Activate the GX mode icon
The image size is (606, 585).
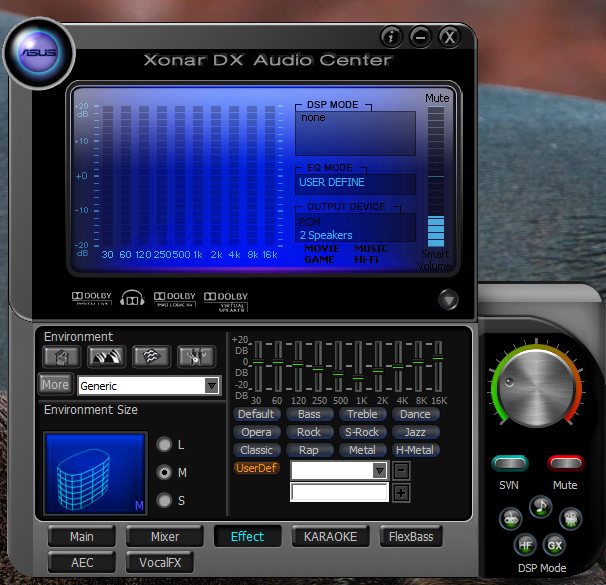click(554, 545)
